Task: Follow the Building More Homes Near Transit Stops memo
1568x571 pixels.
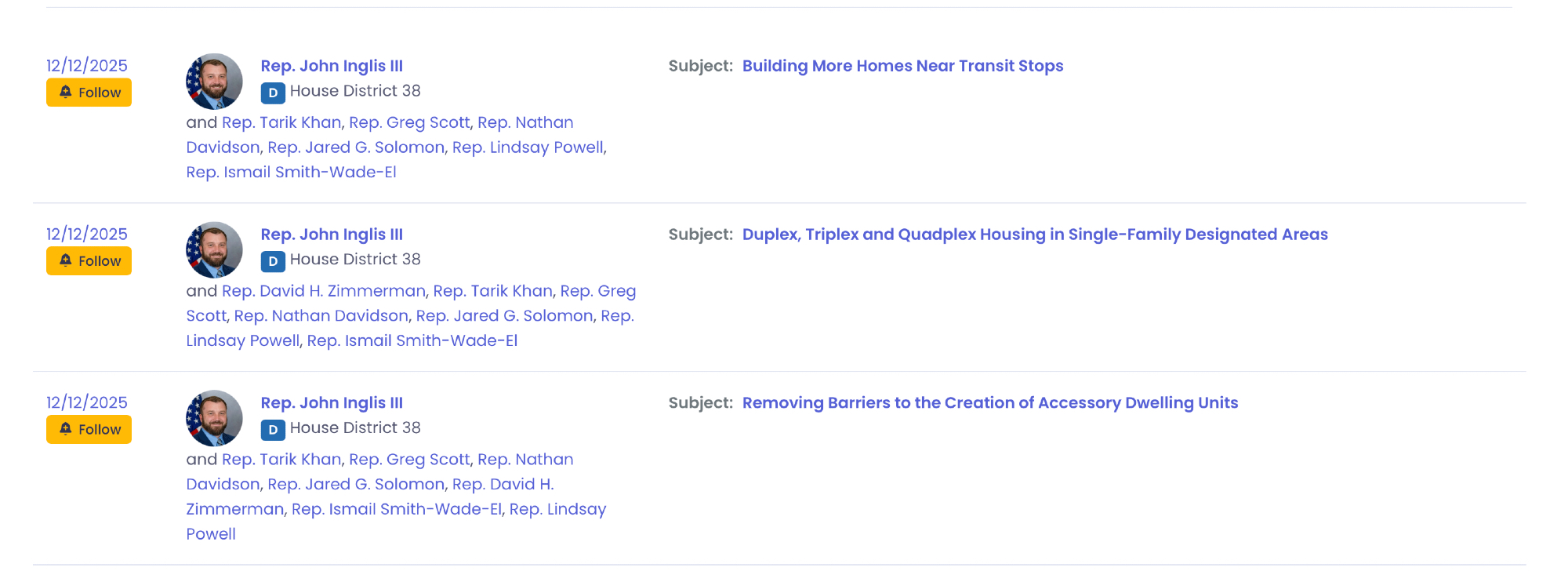Action: (x=89, y=93)
